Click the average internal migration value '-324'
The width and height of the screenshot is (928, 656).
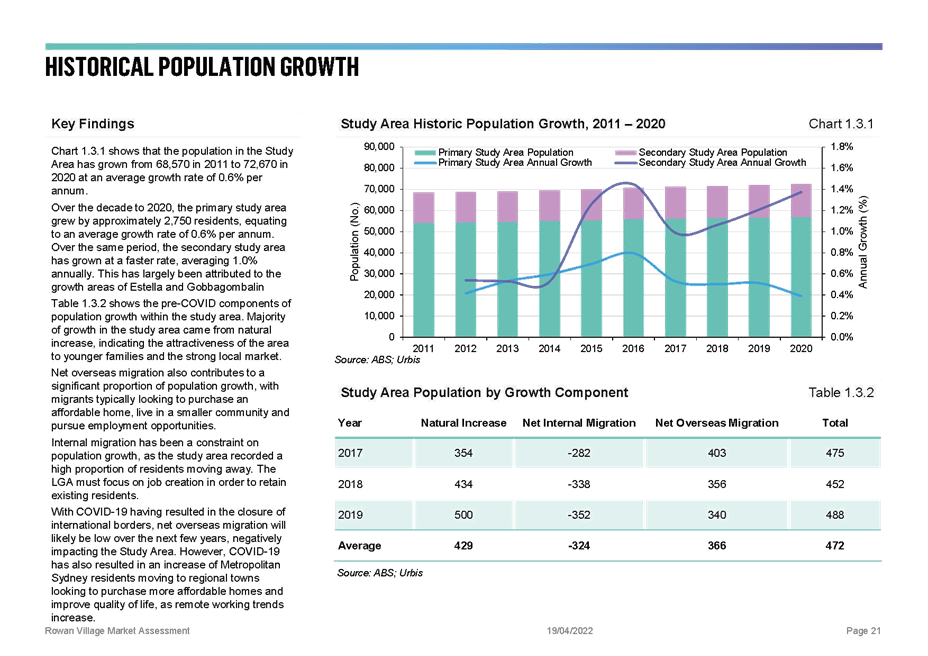(x=579, y=546)
